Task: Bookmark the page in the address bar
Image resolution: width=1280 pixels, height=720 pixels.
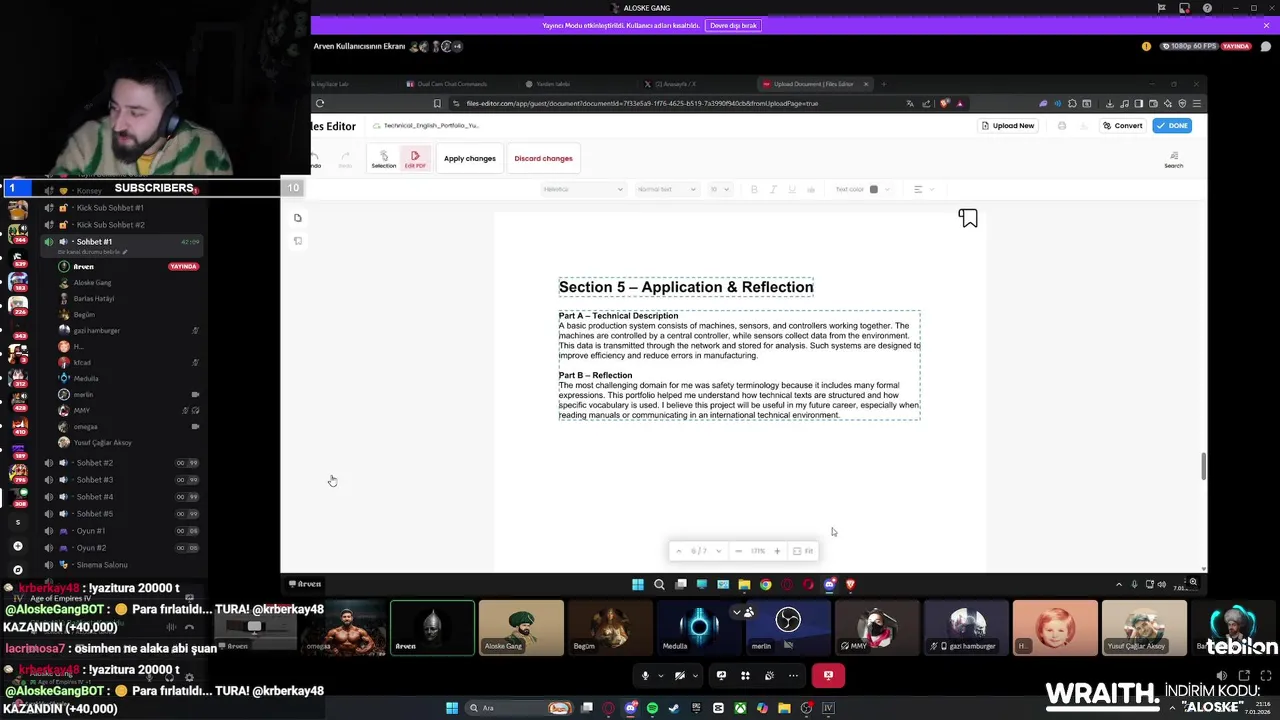Action: tap(437, 103)
